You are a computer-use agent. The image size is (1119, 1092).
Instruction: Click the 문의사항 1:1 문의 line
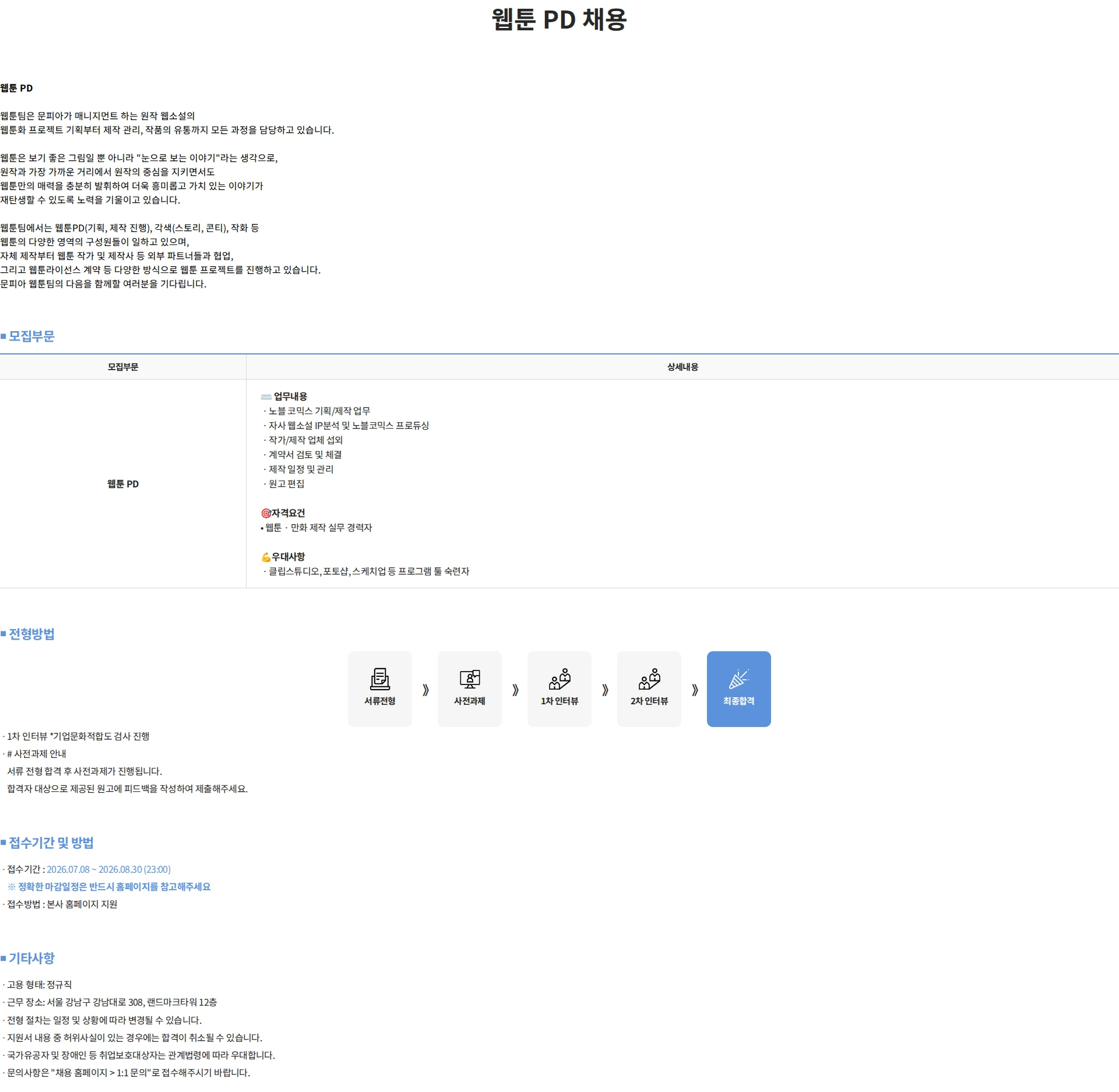(x=128, y=1073)
